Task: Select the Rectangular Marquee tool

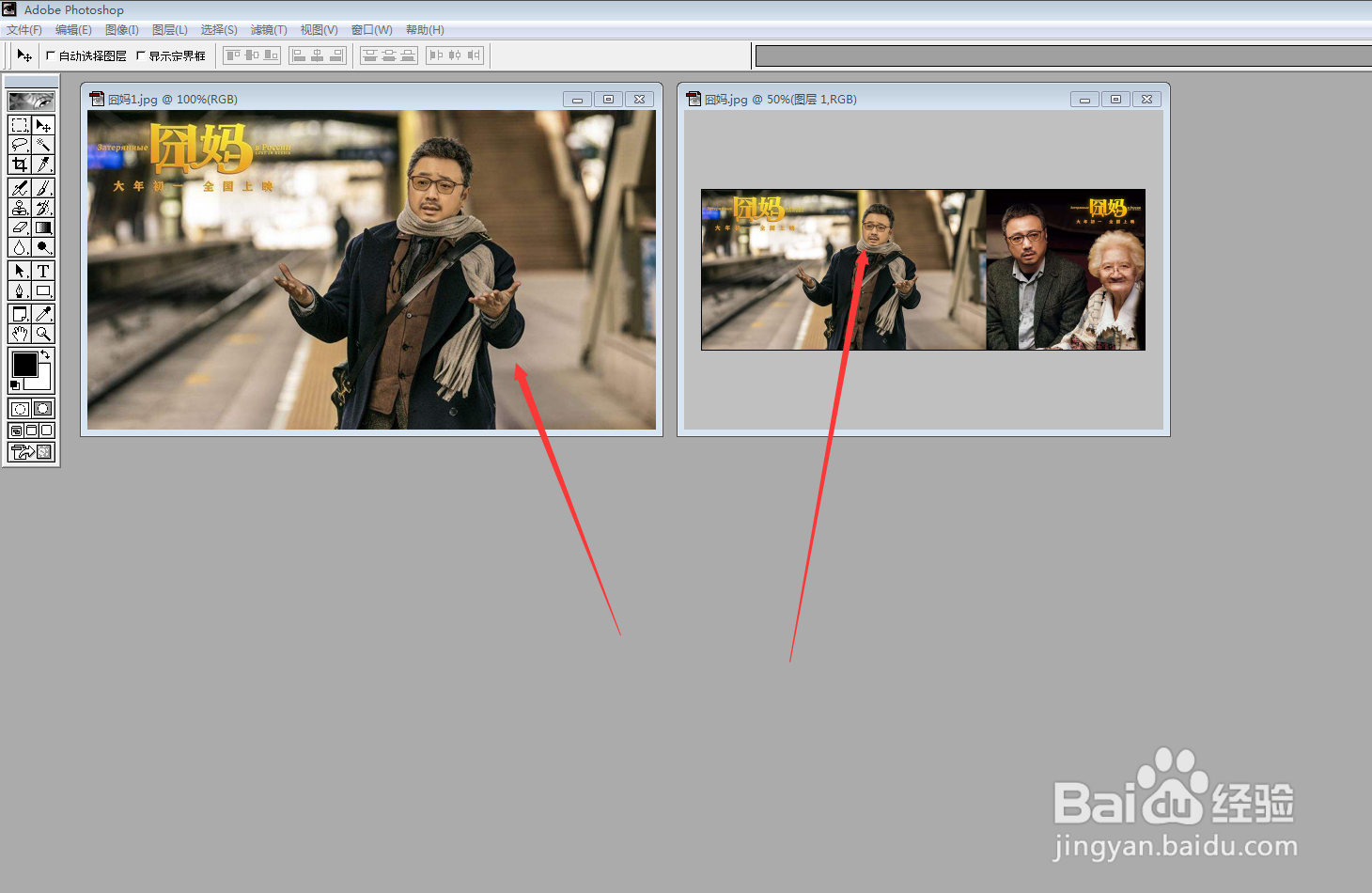Action: (20, 125)
